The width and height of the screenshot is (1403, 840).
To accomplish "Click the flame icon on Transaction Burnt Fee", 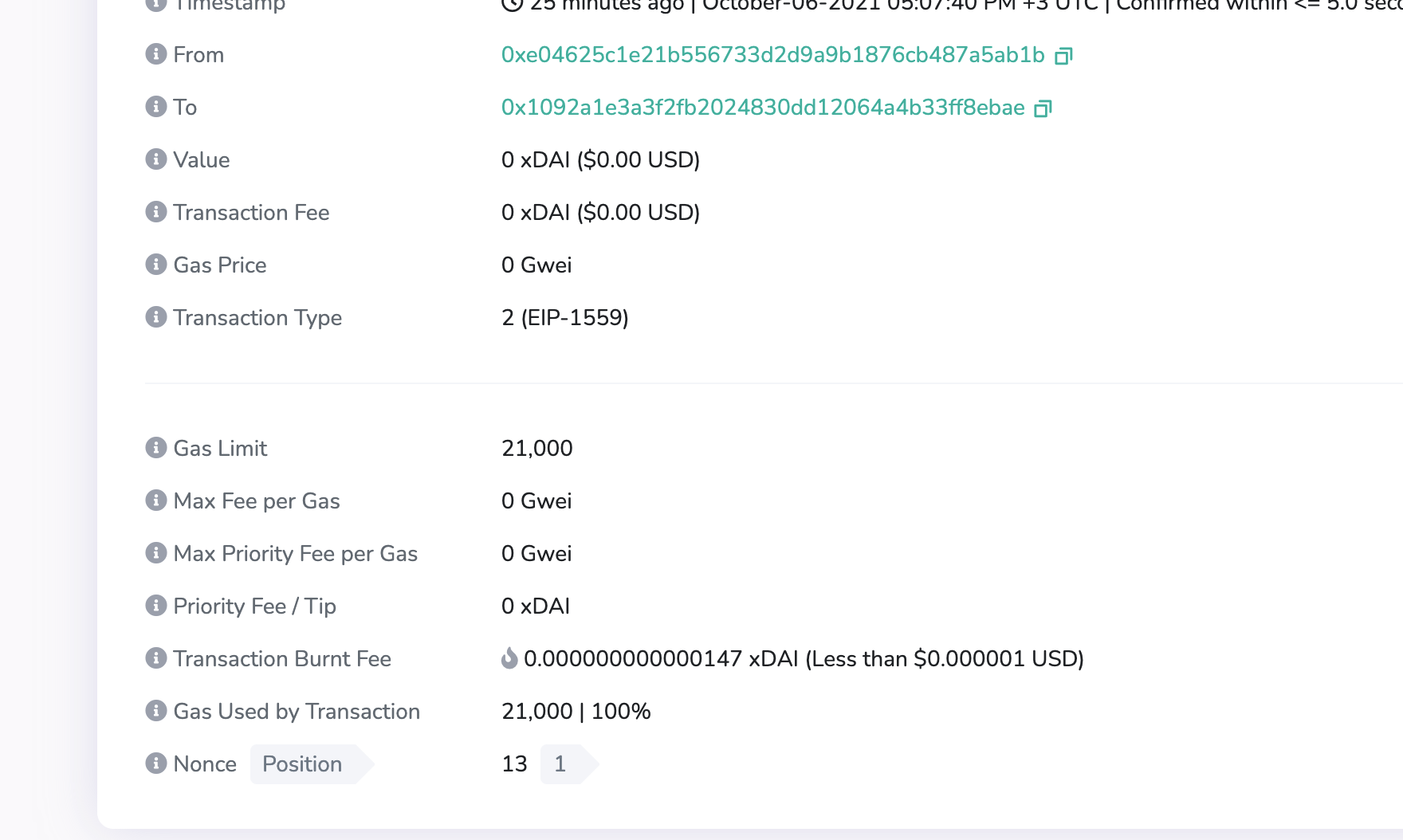I will (x=511, y=659).
